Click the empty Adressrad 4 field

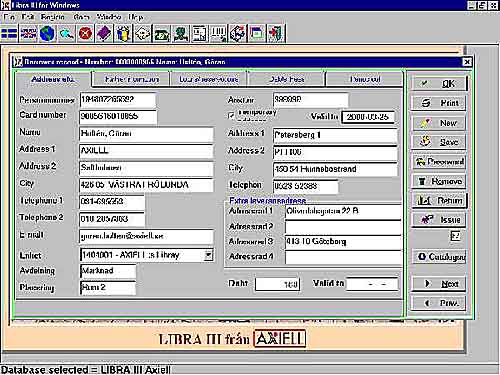coord(343,257)
